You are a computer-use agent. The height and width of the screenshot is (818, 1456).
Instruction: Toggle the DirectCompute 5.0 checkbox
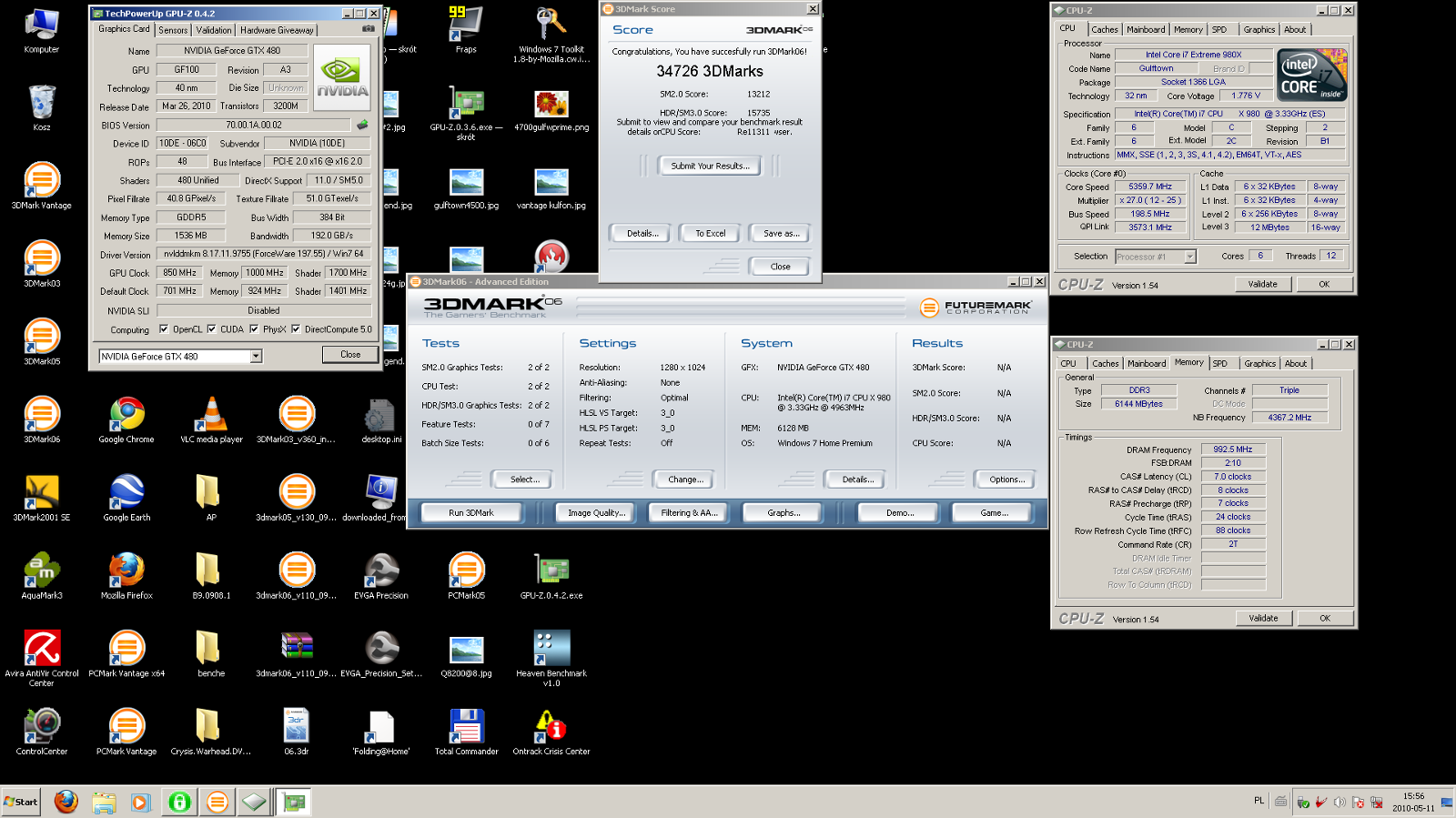point(296,329)
